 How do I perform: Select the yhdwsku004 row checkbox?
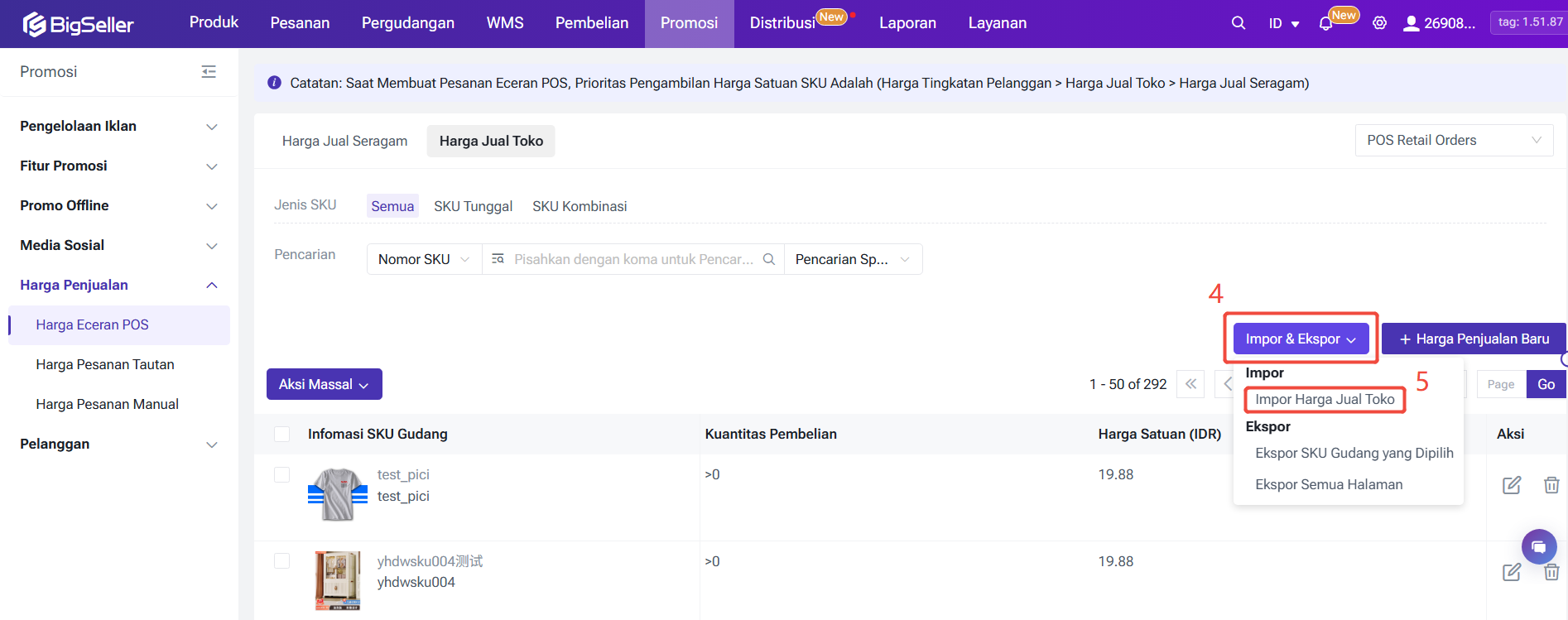pos(282,561)
